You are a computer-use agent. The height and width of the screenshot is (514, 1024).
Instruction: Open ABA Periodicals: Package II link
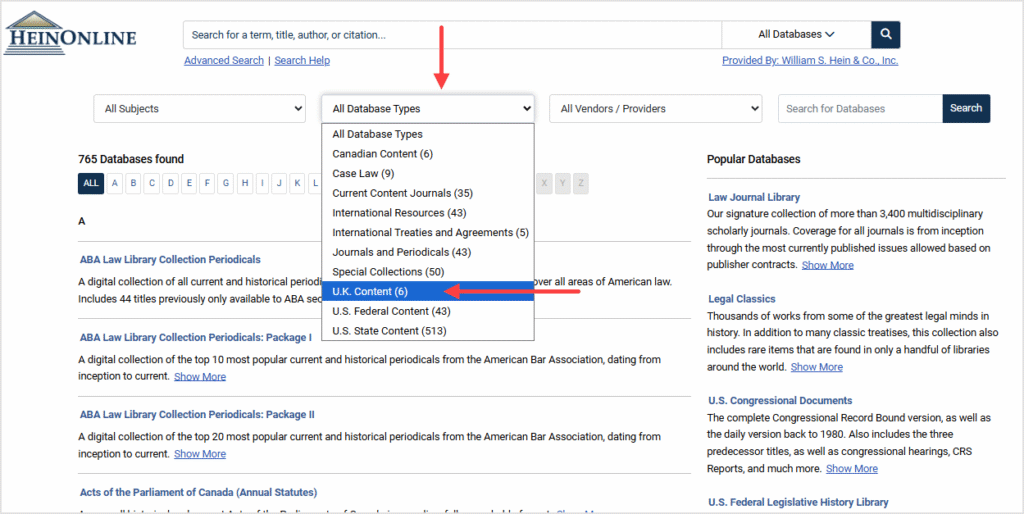click(x=197, y=415)
